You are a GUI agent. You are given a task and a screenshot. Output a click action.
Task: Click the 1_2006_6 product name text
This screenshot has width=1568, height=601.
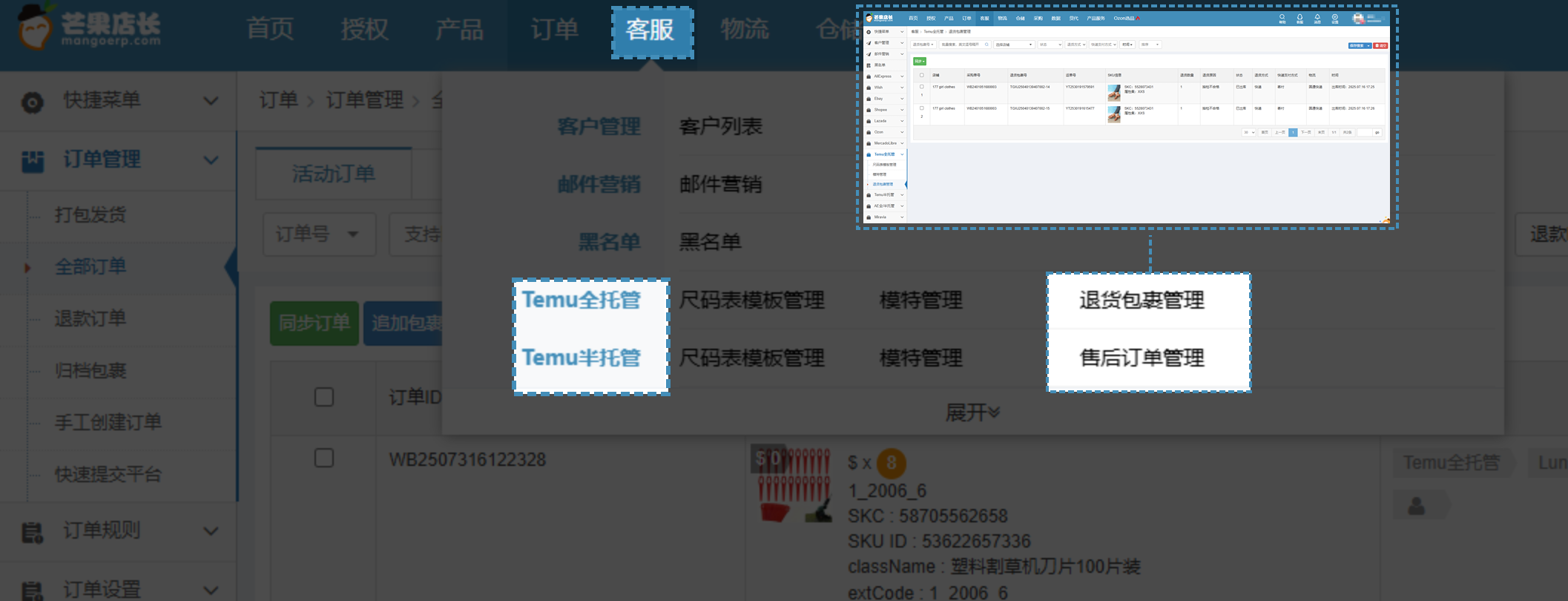[887, 491]
